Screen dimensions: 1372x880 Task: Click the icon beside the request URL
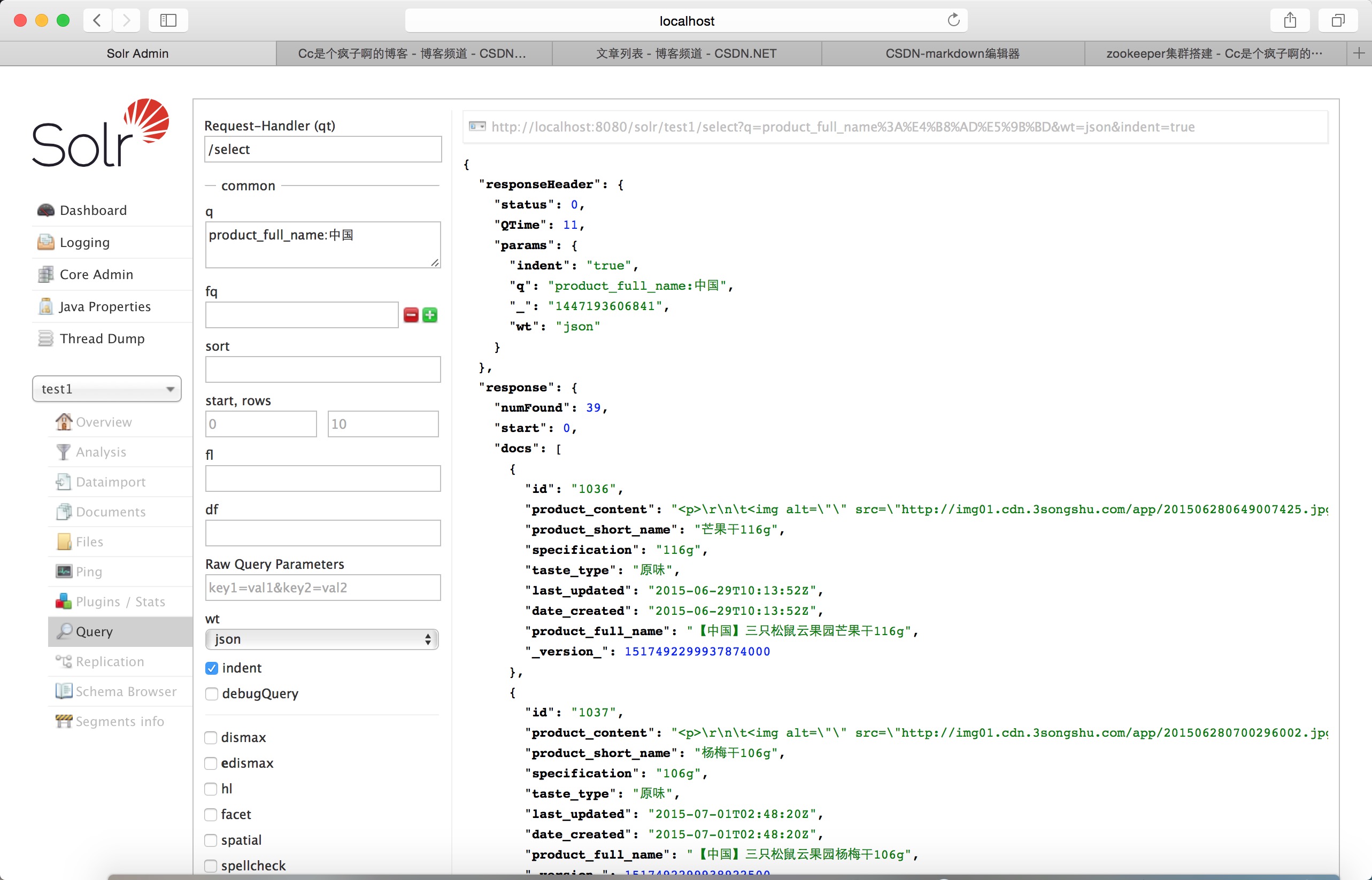tap(477, 126)
